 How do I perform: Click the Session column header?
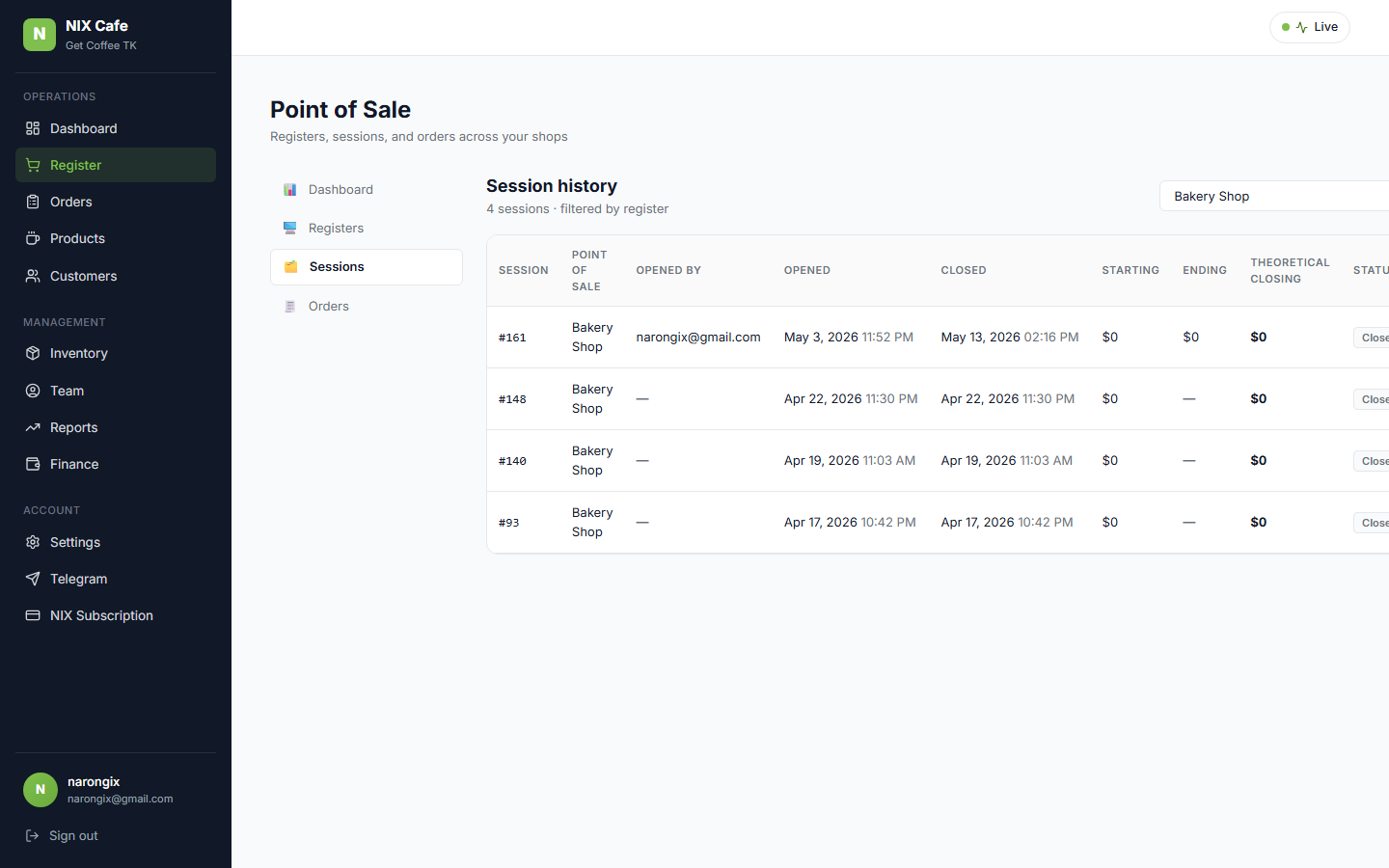click(524, 271)
